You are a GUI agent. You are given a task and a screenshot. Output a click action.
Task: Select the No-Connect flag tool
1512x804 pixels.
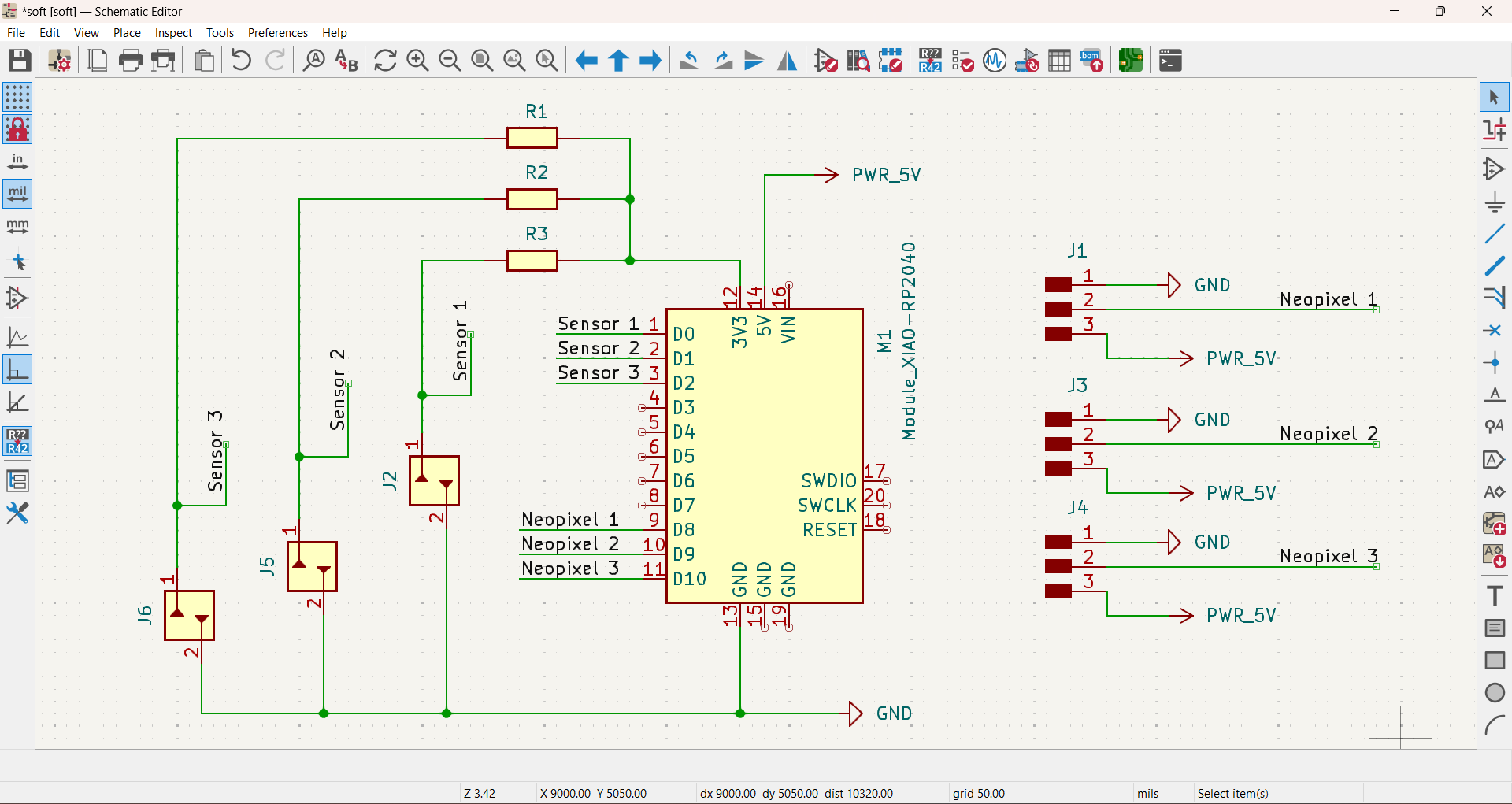pyautogui.click(x=1495, y=331)
